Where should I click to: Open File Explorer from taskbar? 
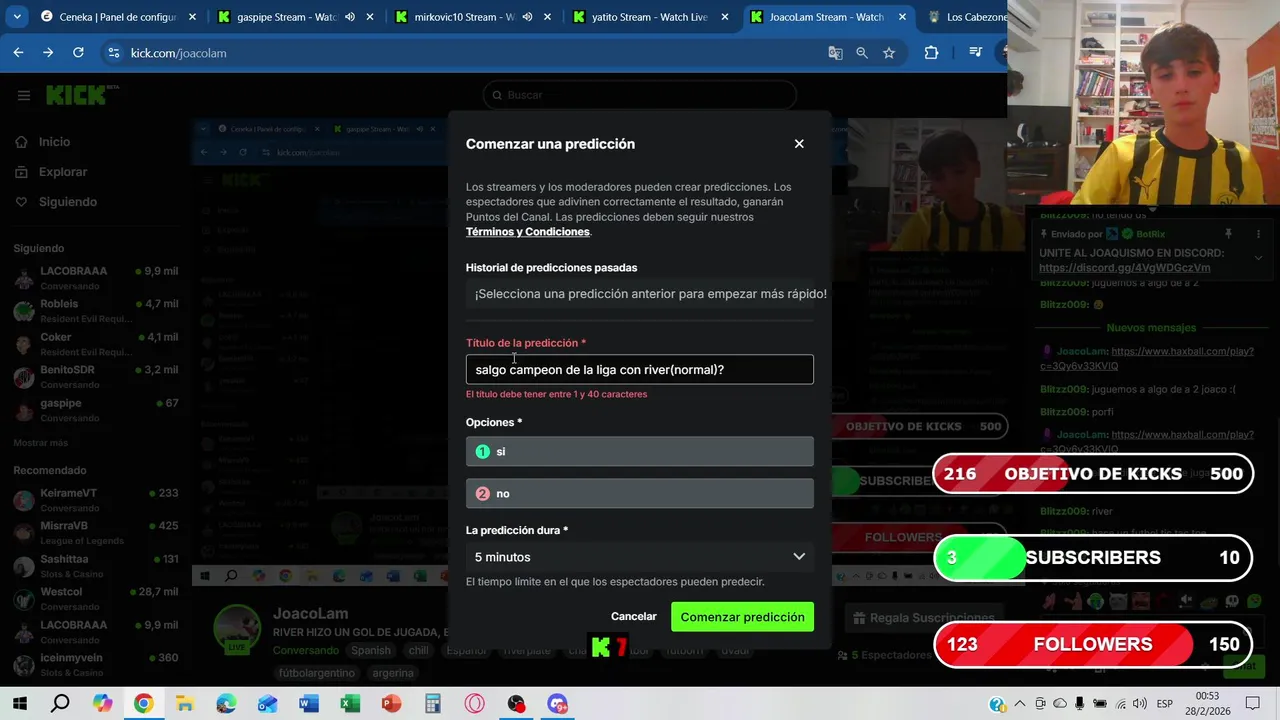185,704
